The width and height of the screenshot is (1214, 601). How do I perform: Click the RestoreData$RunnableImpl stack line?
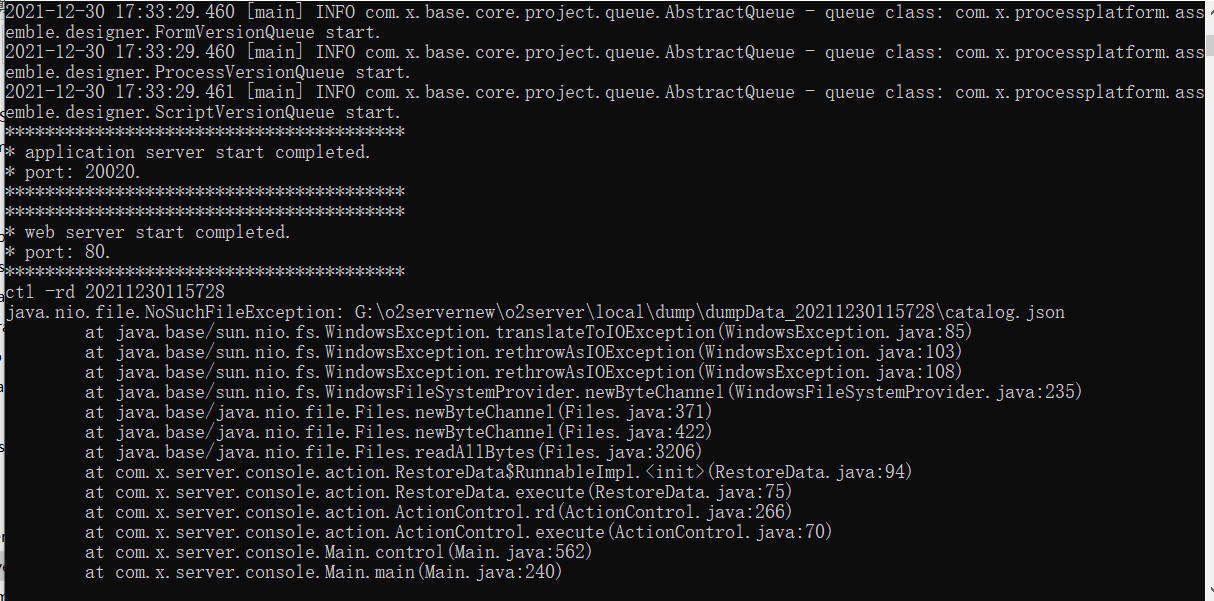(498, 472)
